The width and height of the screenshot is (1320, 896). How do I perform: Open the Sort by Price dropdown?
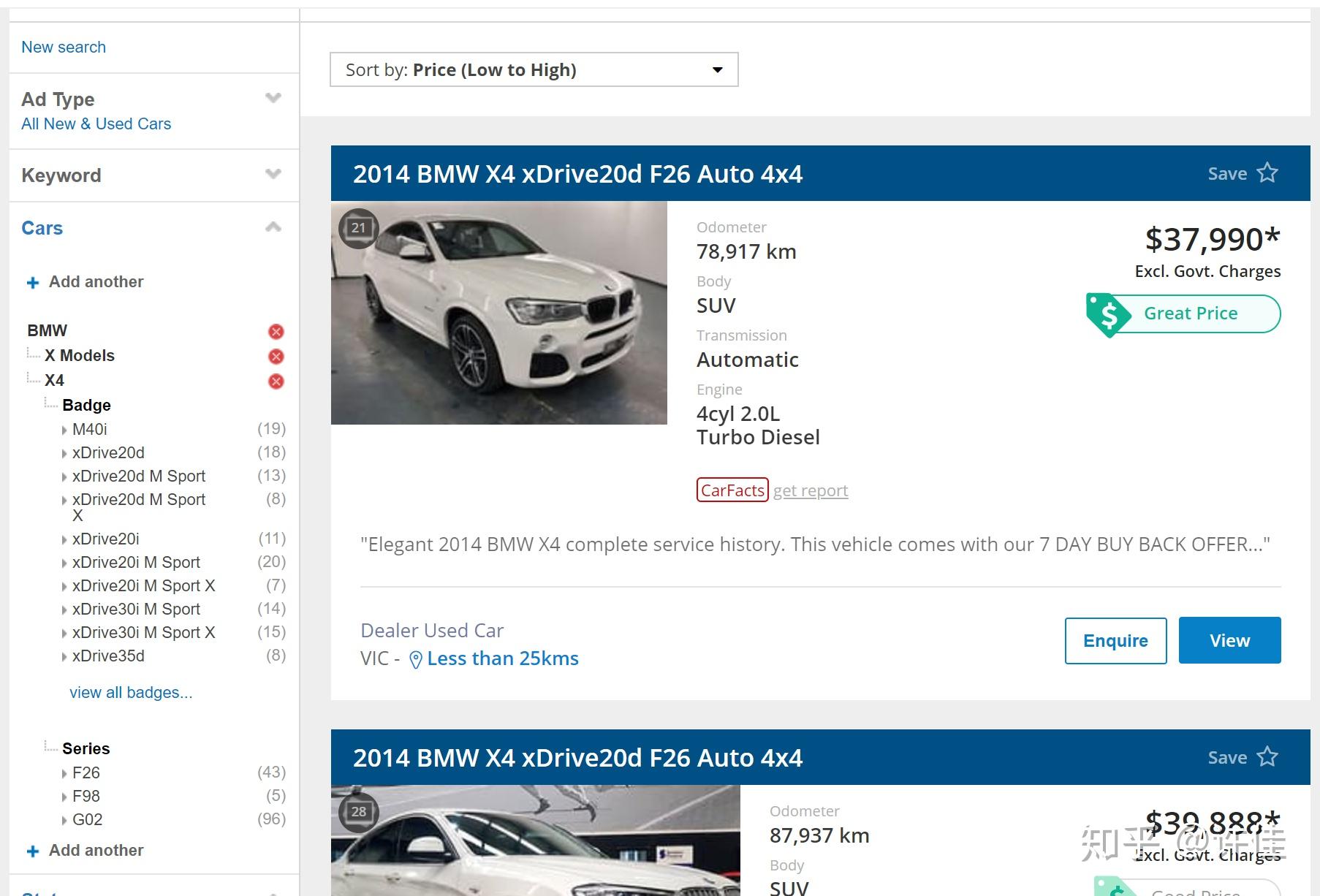click(534, 69)
